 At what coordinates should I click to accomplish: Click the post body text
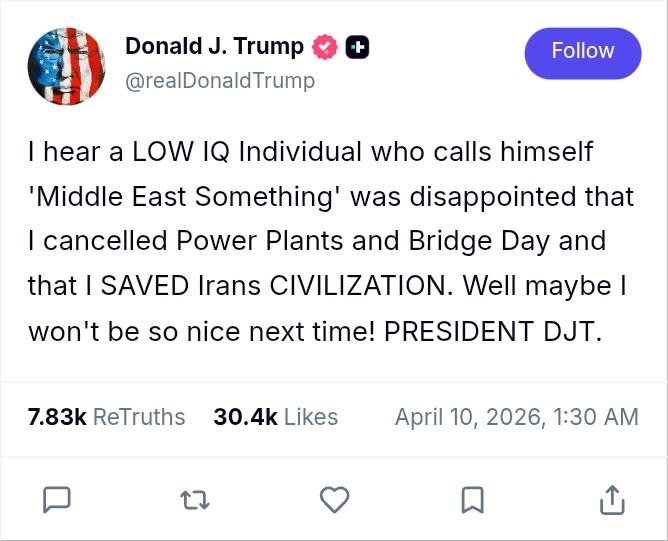click(331, 241)
